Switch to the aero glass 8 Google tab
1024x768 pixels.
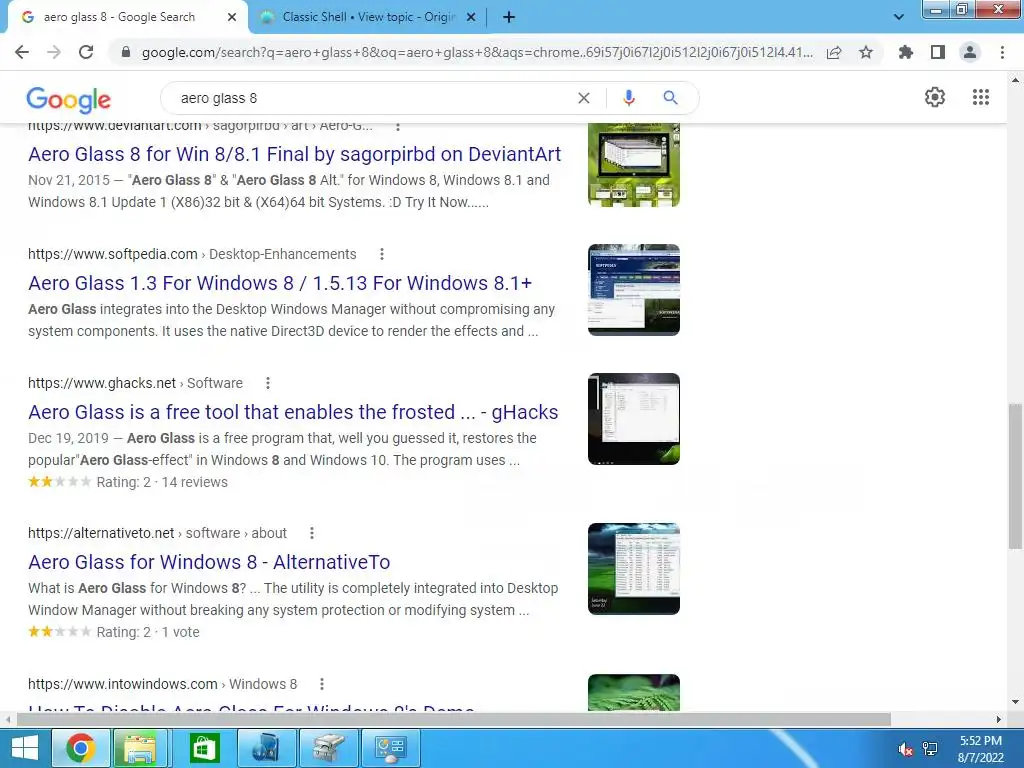(120, 17)
